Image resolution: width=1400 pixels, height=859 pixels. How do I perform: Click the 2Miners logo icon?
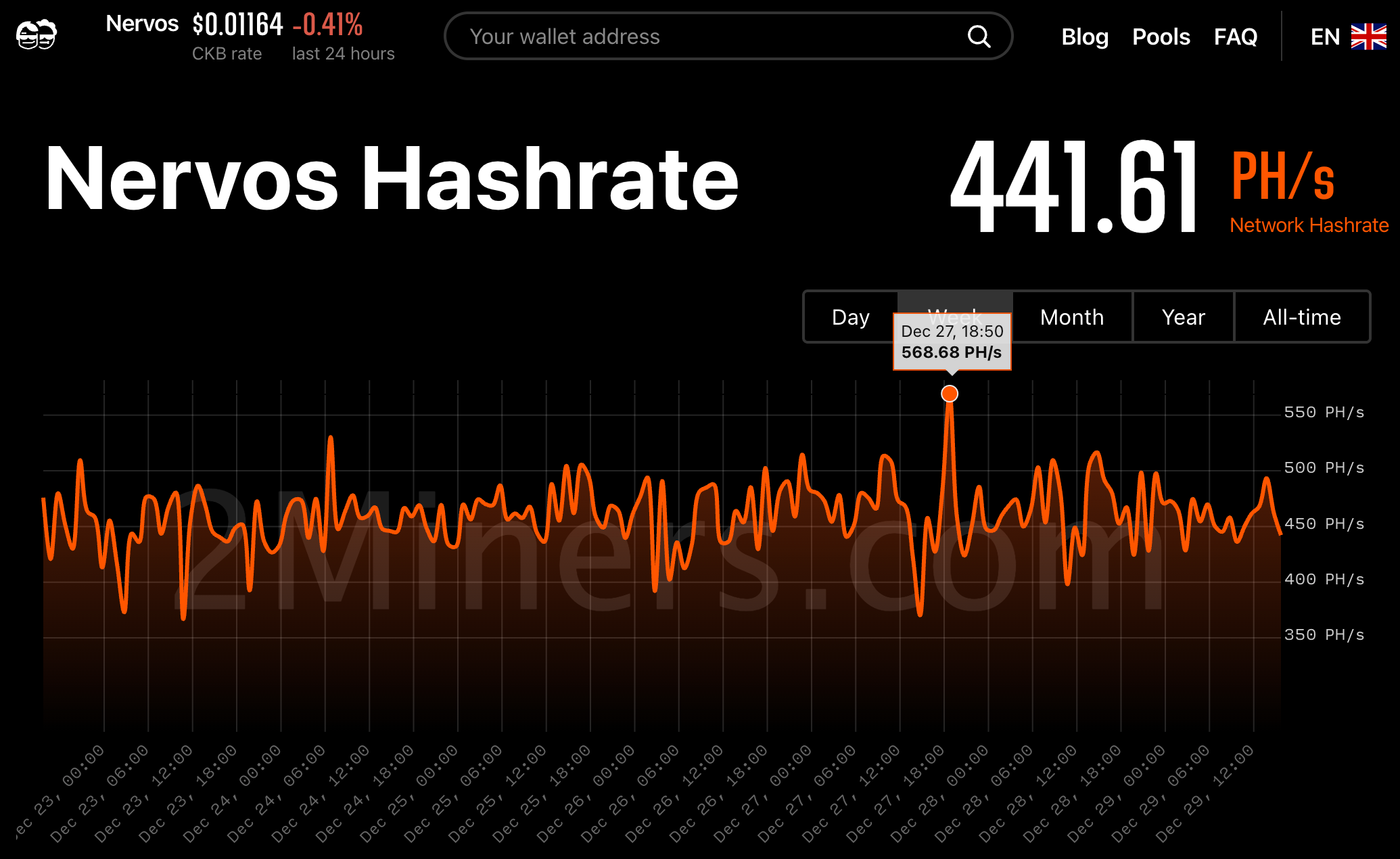[x=37, y=34]
